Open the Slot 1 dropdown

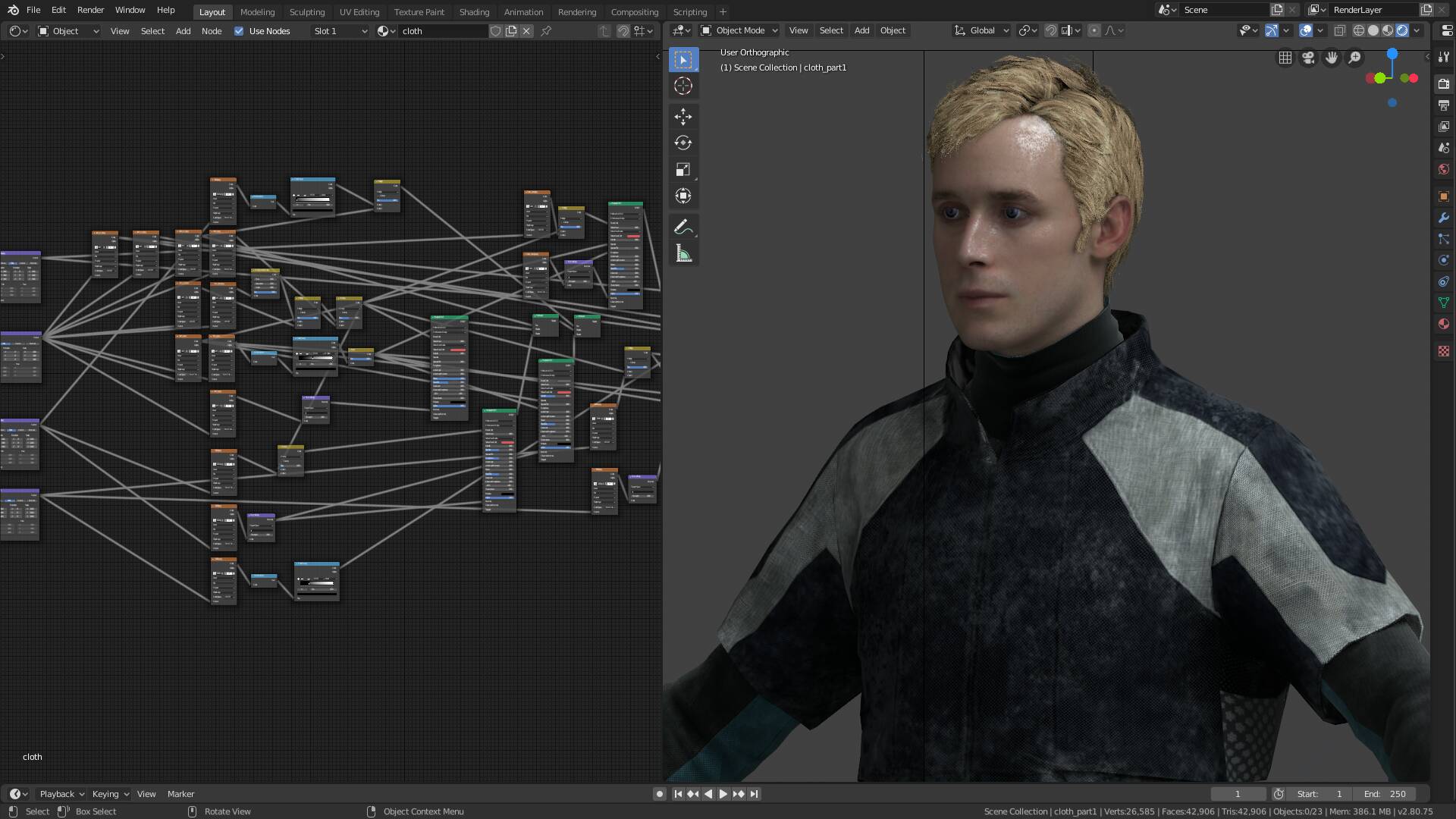[x=340, y=31]
